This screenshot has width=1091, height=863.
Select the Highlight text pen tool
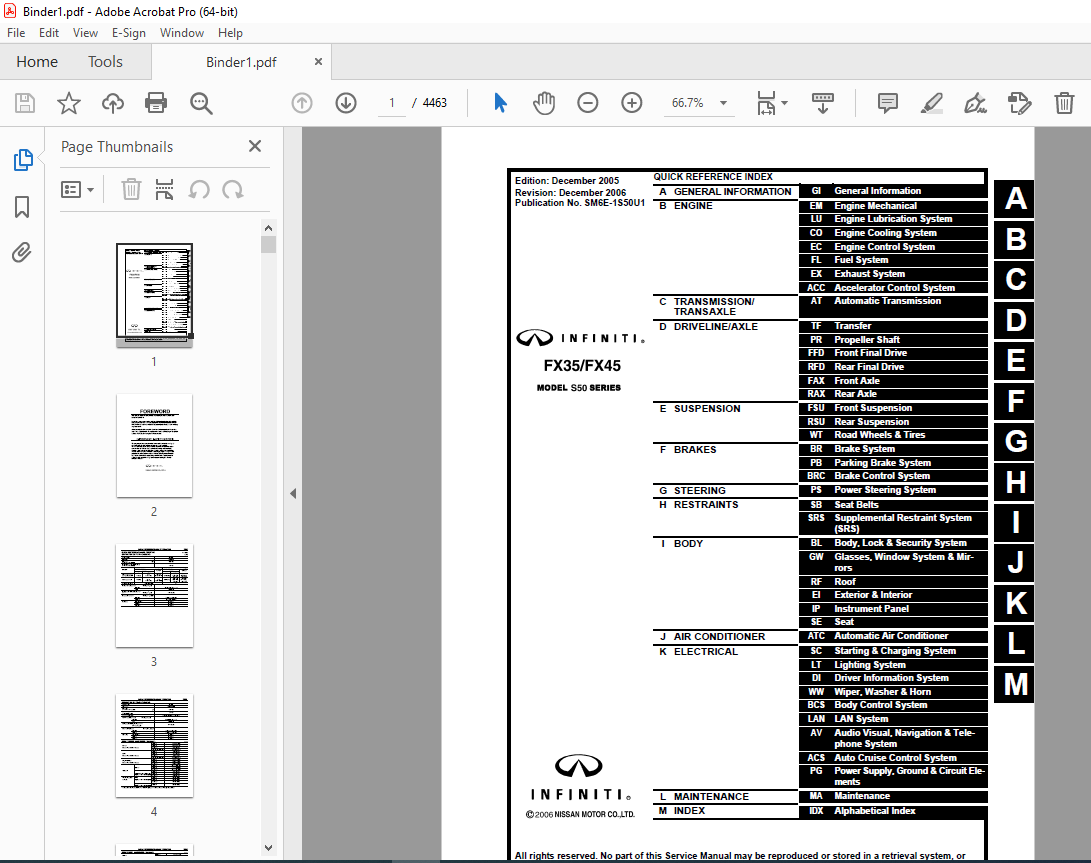[932, 103]
